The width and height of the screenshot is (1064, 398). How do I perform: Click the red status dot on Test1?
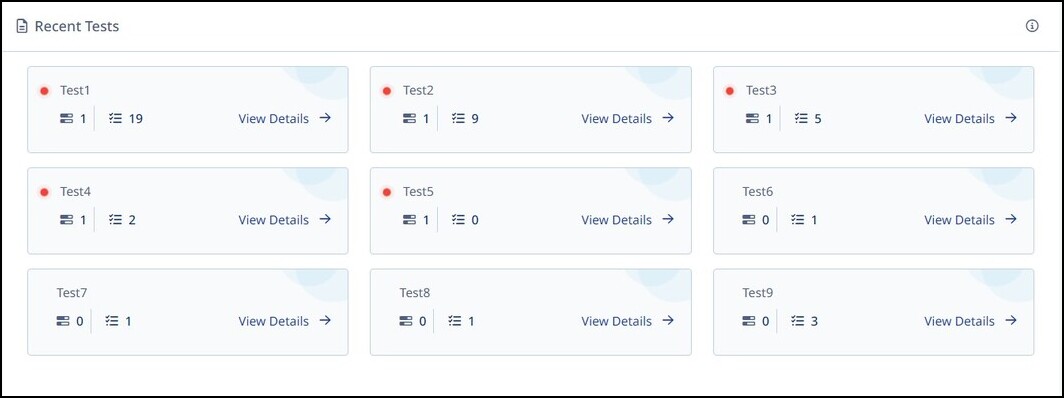tap(44, 91)
